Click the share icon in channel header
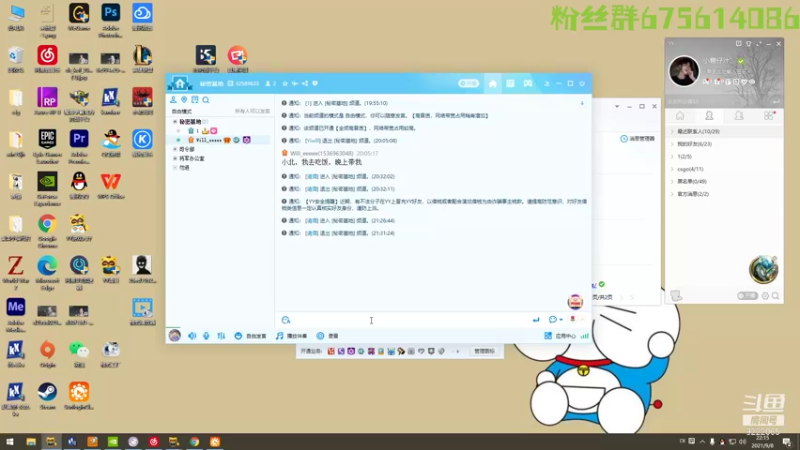Image resolution: width=800 pixels, height=450 pixels. point(305,83)
